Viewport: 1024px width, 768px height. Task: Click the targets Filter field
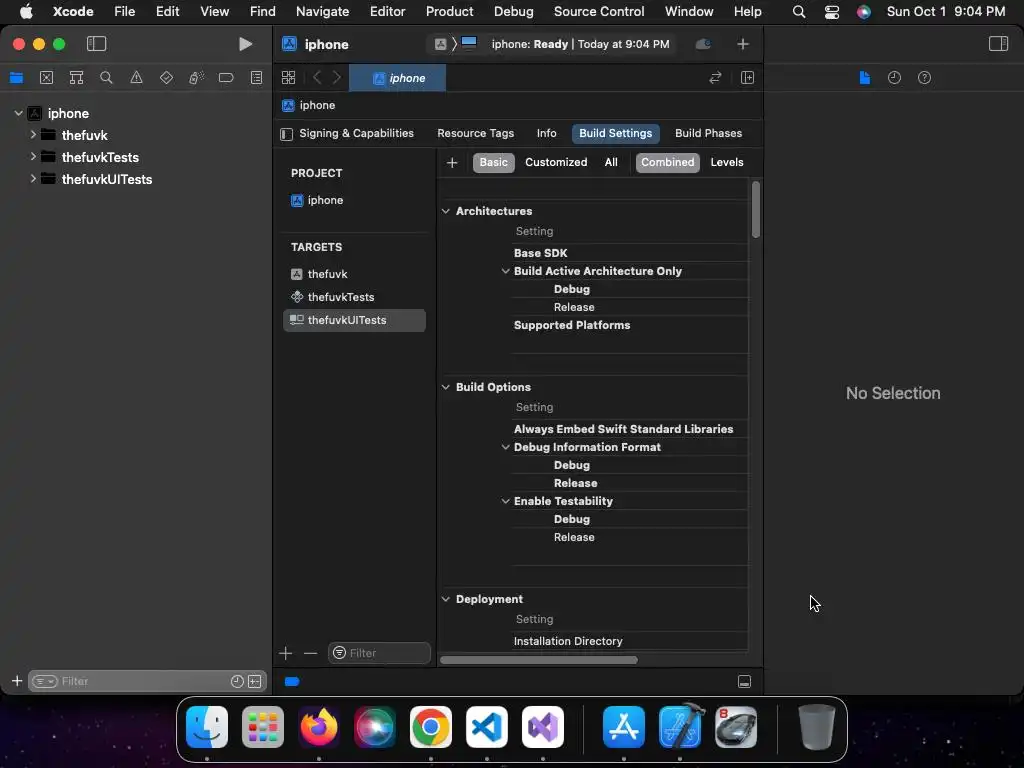[x=379, y=653]
